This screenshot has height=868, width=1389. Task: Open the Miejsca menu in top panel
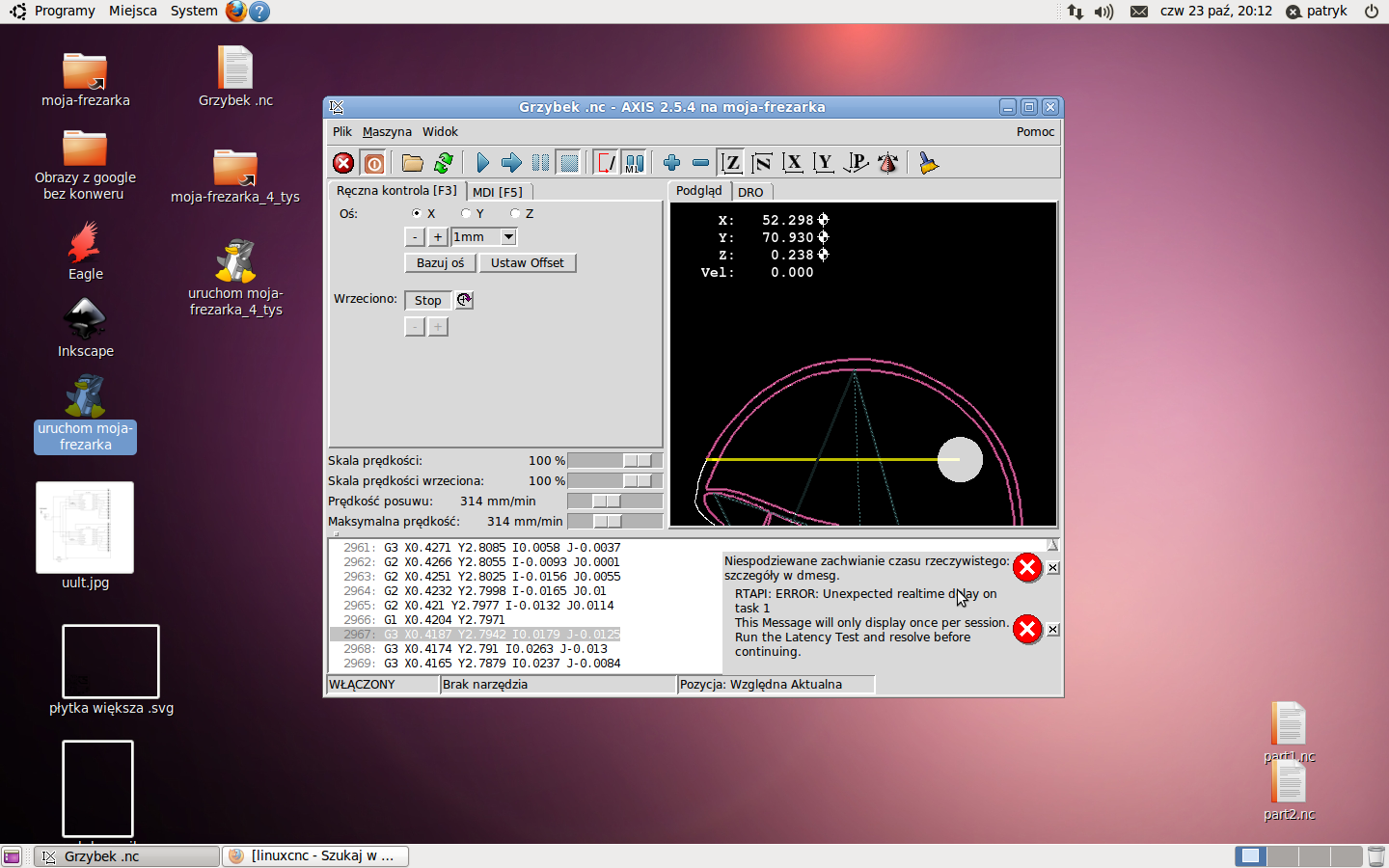pyautogui.click(x=133, y=11)
